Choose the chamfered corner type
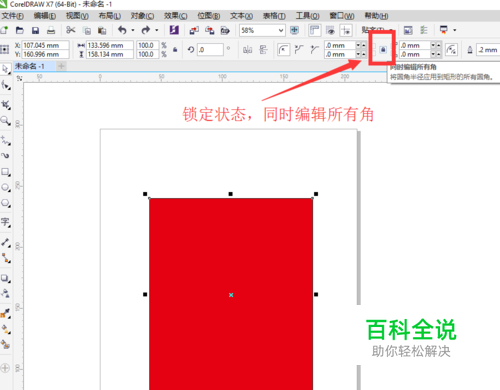Image resolution: width=500 pixels, height=390 pixels. (314, 50)
